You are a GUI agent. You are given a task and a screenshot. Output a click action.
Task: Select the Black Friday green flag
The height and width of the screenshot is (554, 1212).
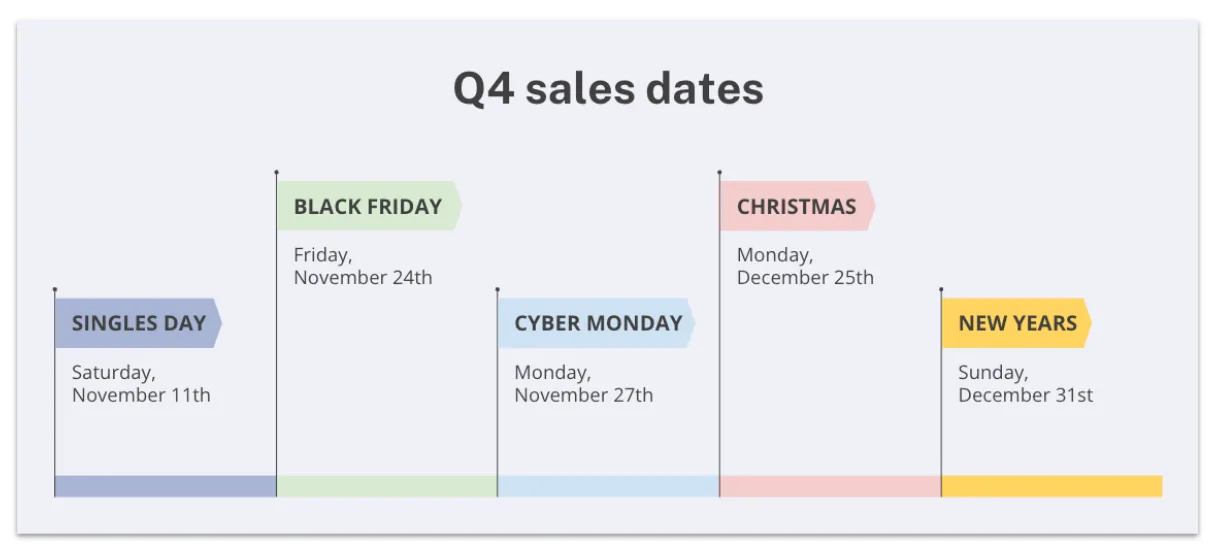coord(369,207)
